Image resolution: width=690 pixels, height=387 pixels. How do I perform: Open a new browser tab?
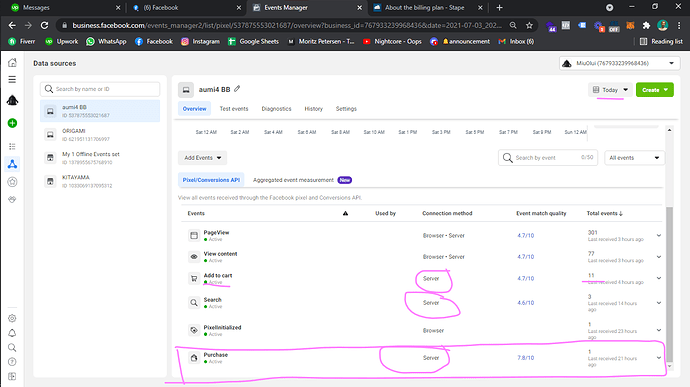(499, 7)
